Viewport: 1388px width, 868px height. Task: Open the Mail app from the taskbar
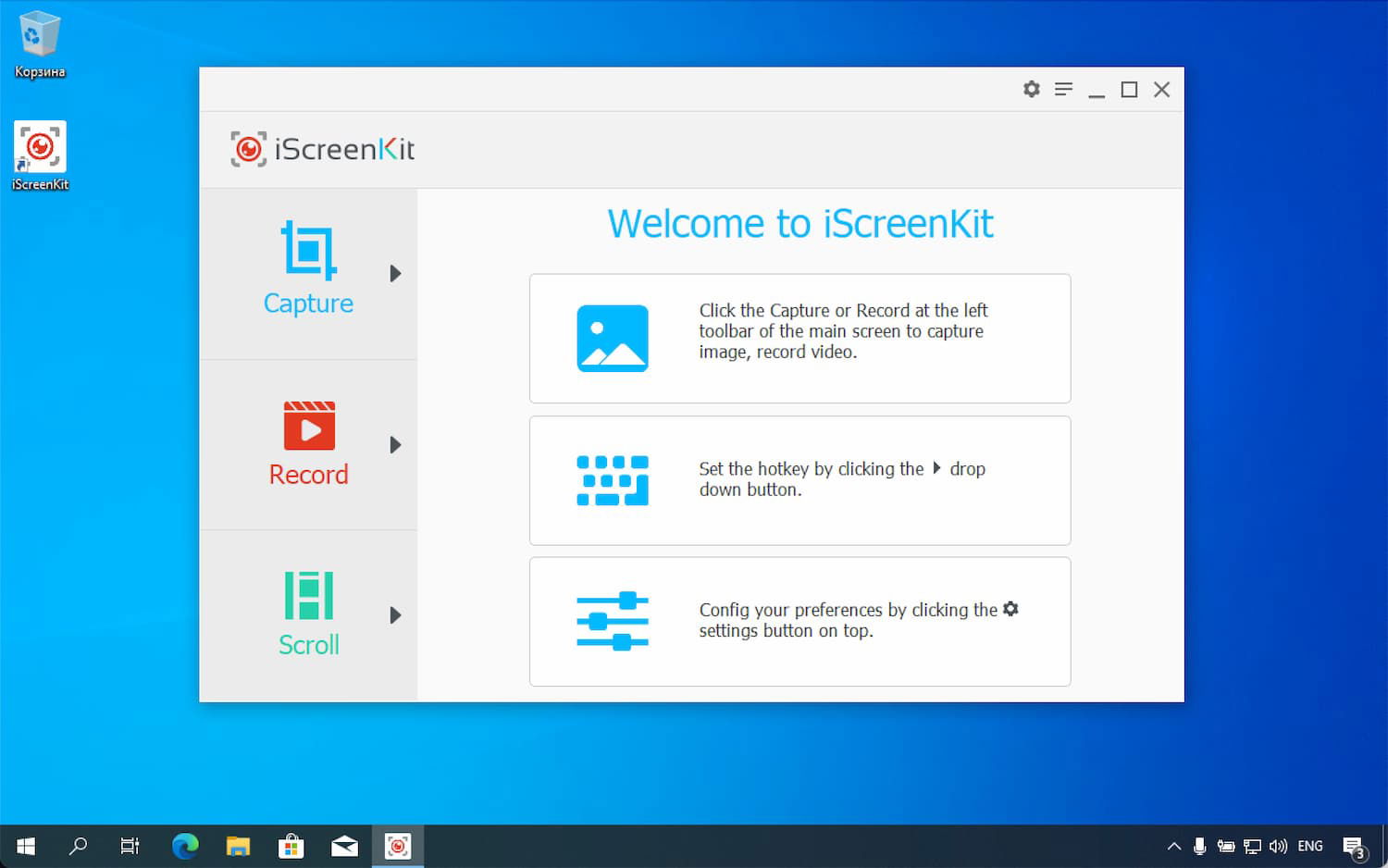[344, 846]
